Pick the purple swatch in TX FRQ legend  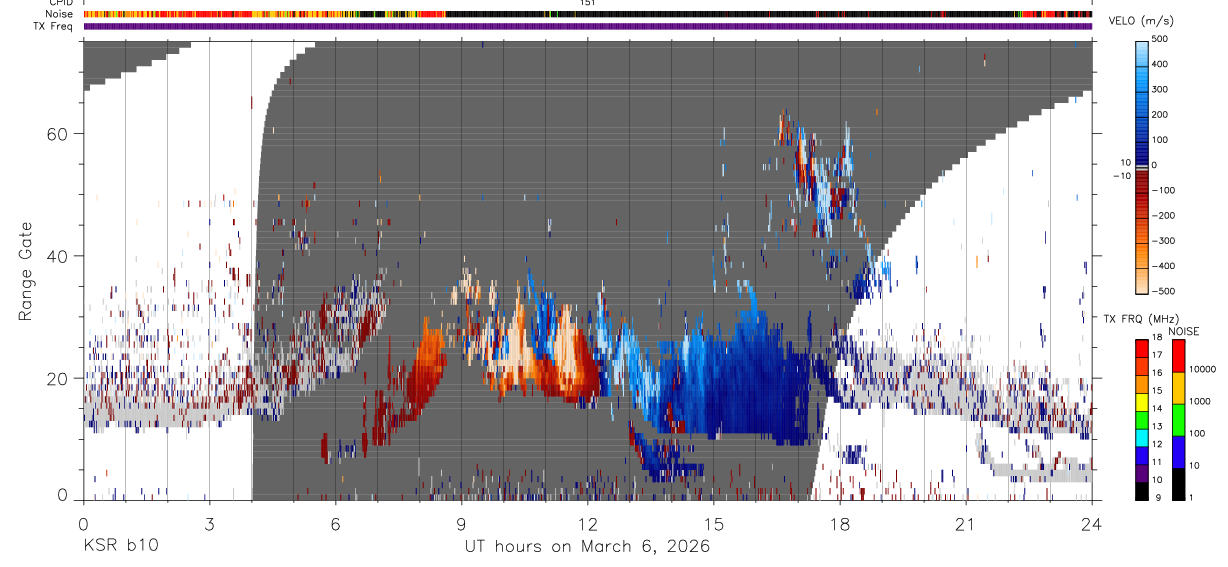[x=1142, y=472]
